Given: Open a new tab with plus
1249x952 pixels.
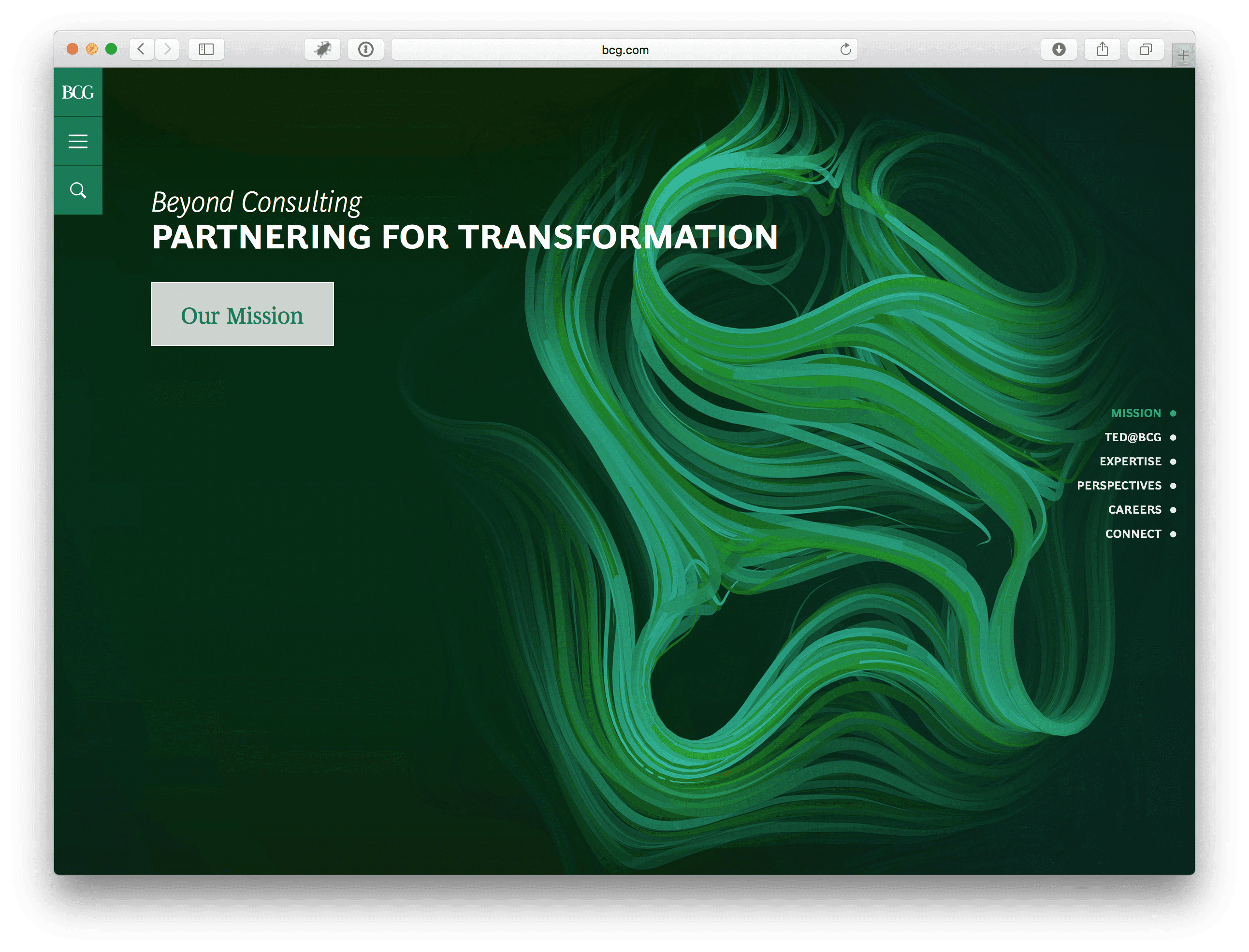Looking at the screenshot, I should point(1183,55).
